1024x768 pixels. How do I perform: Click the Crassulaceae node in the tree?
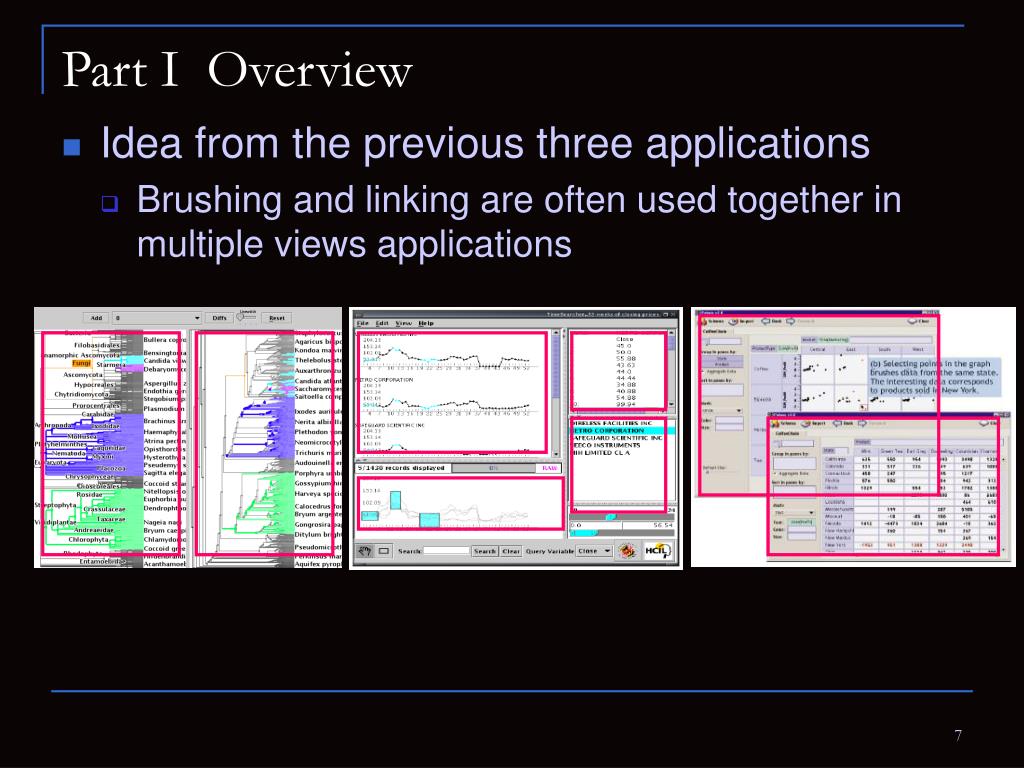point(104,509)
